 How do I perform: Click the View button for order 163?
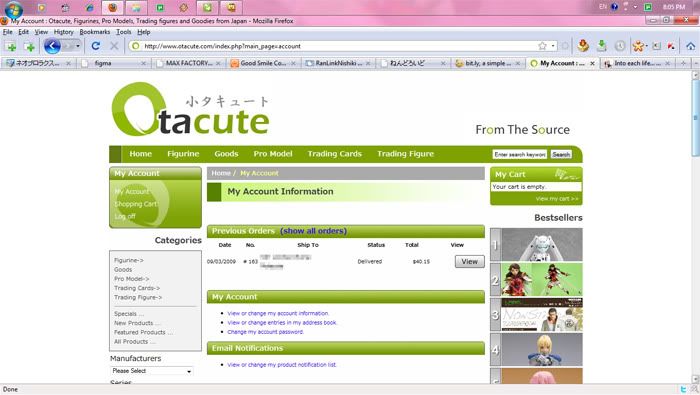pos(470,262)
